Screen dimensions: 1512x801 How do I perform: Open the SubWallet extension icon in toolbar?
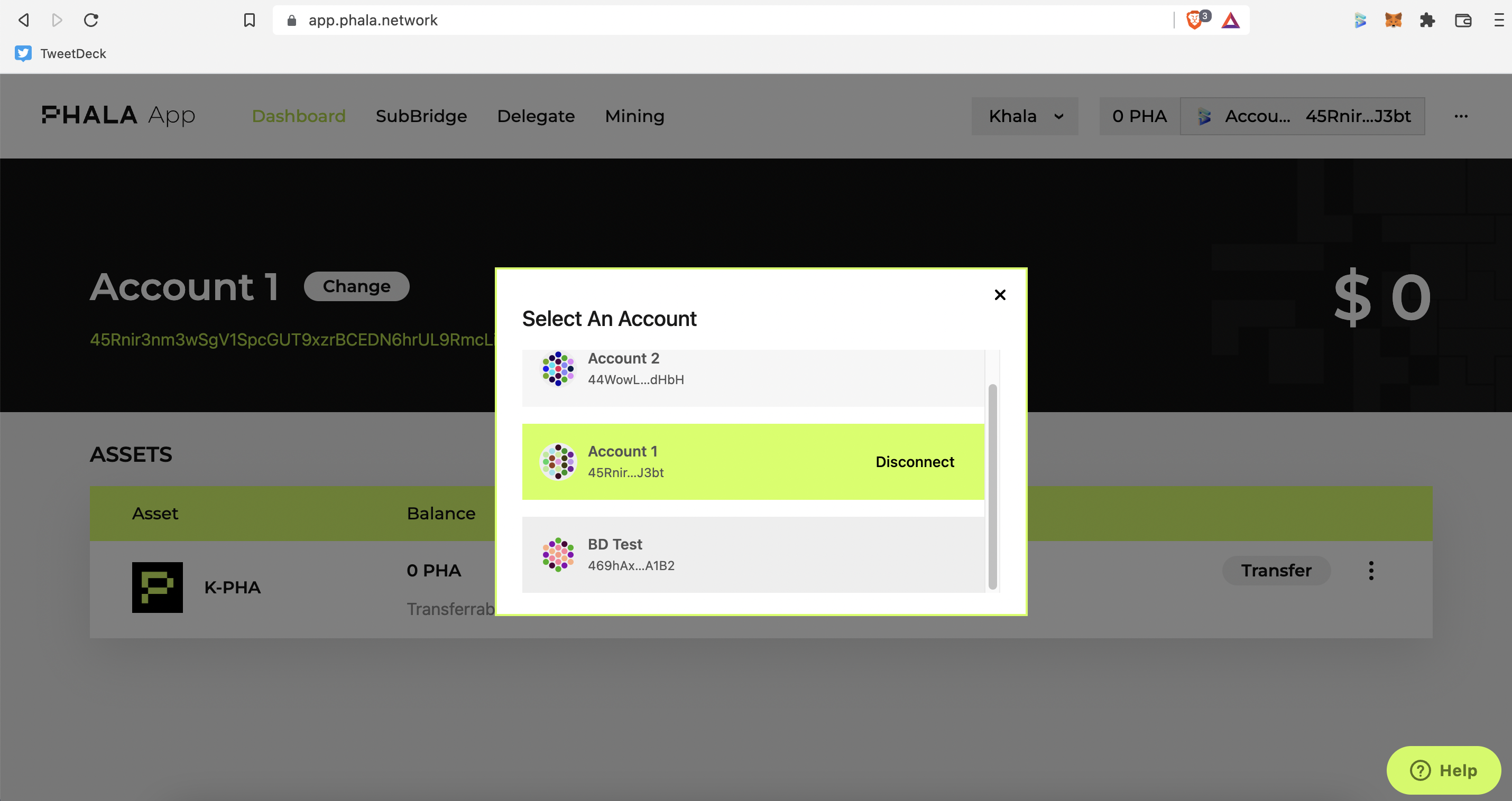point(1360,21)
